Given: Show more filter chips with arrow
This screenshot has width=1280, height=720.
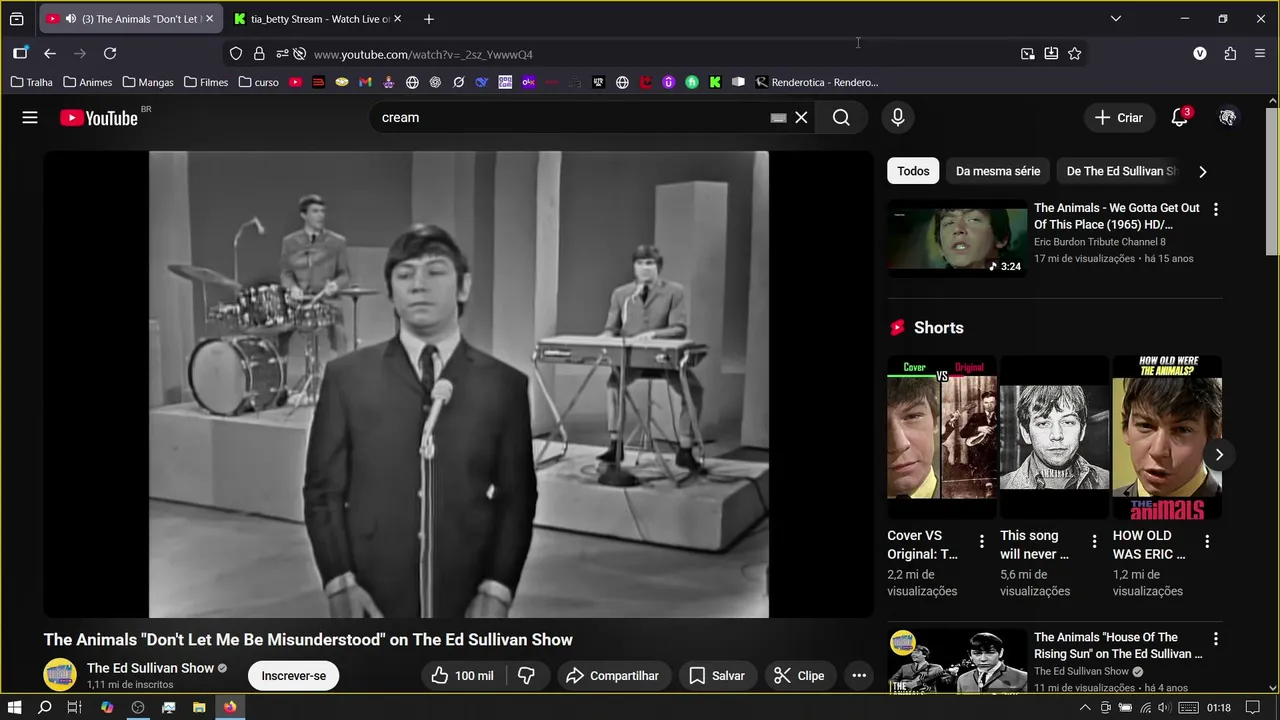Looking at the screenshot, I should pyautogui.click(x=1203, y=171).
